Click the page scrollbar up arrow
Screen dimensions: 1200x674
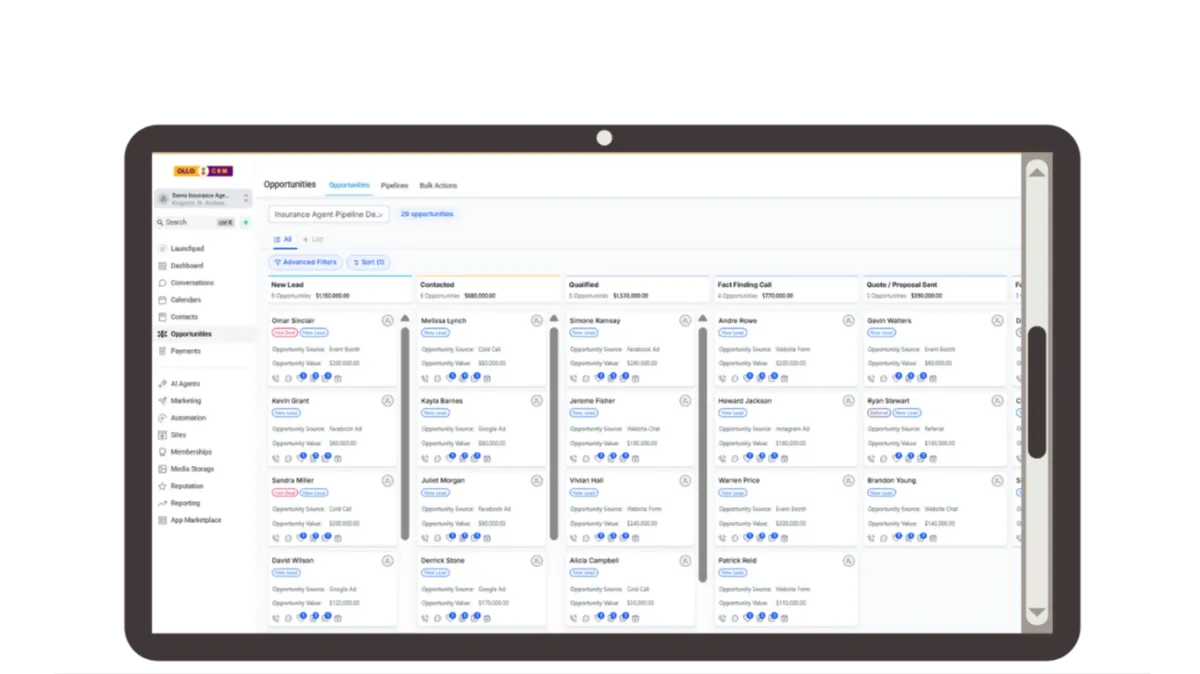click(1037, 172)
